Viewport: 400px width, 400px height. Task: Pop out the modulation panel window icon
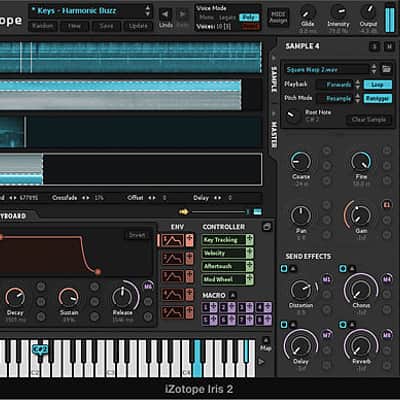point(267,227)
